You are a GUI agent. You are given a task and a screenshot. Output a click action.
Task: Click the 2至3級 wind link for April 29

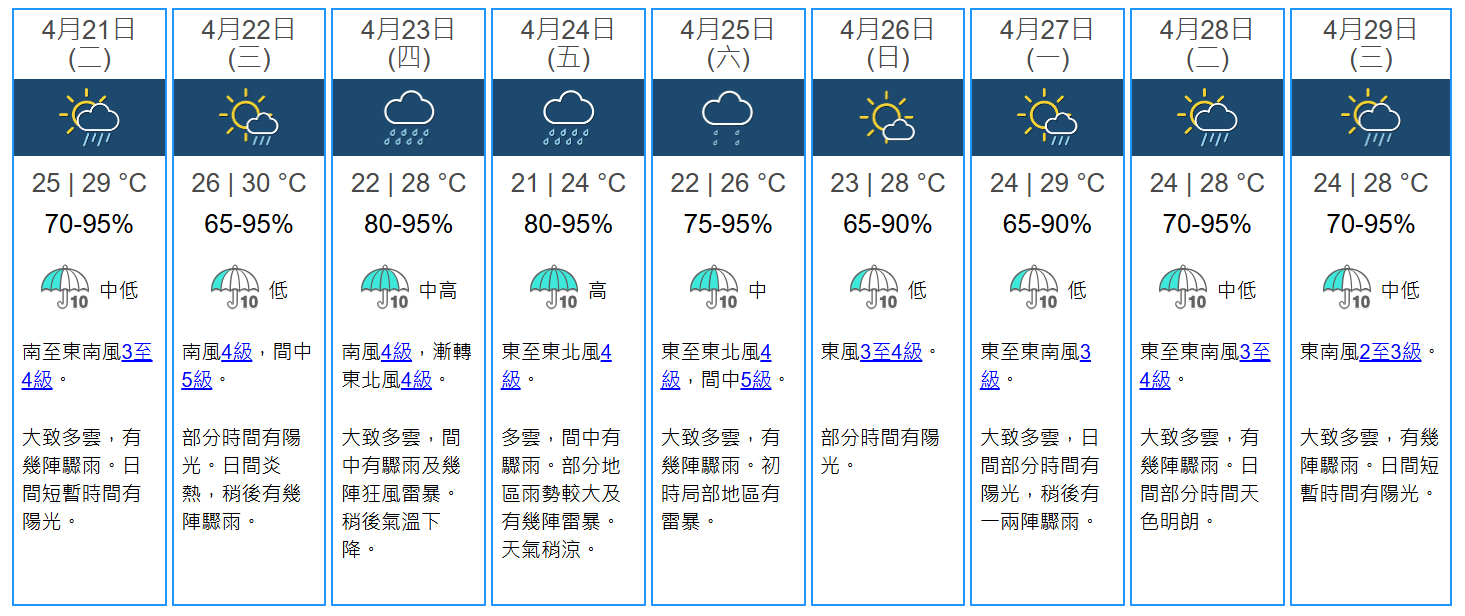point(1390,352)
